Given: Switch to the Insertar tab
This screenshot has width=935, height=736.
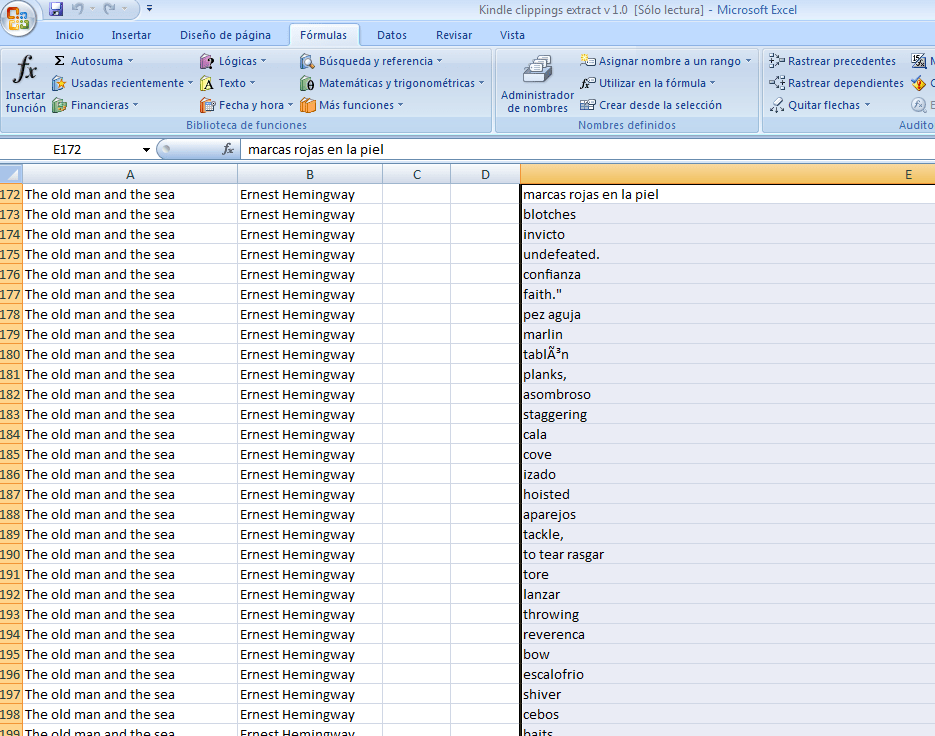Looking at the screenshot, I should (x=131, y=35).
